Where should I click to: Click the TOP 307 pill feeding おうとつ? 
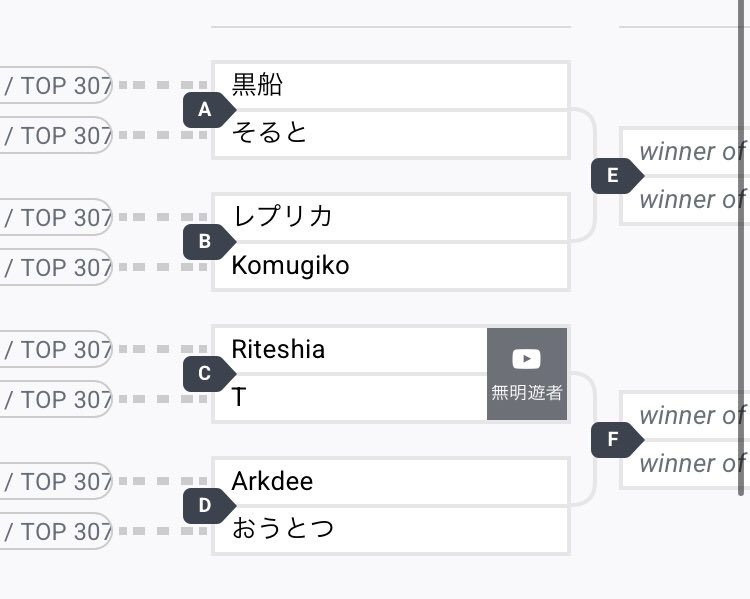[x=55, y=531]
